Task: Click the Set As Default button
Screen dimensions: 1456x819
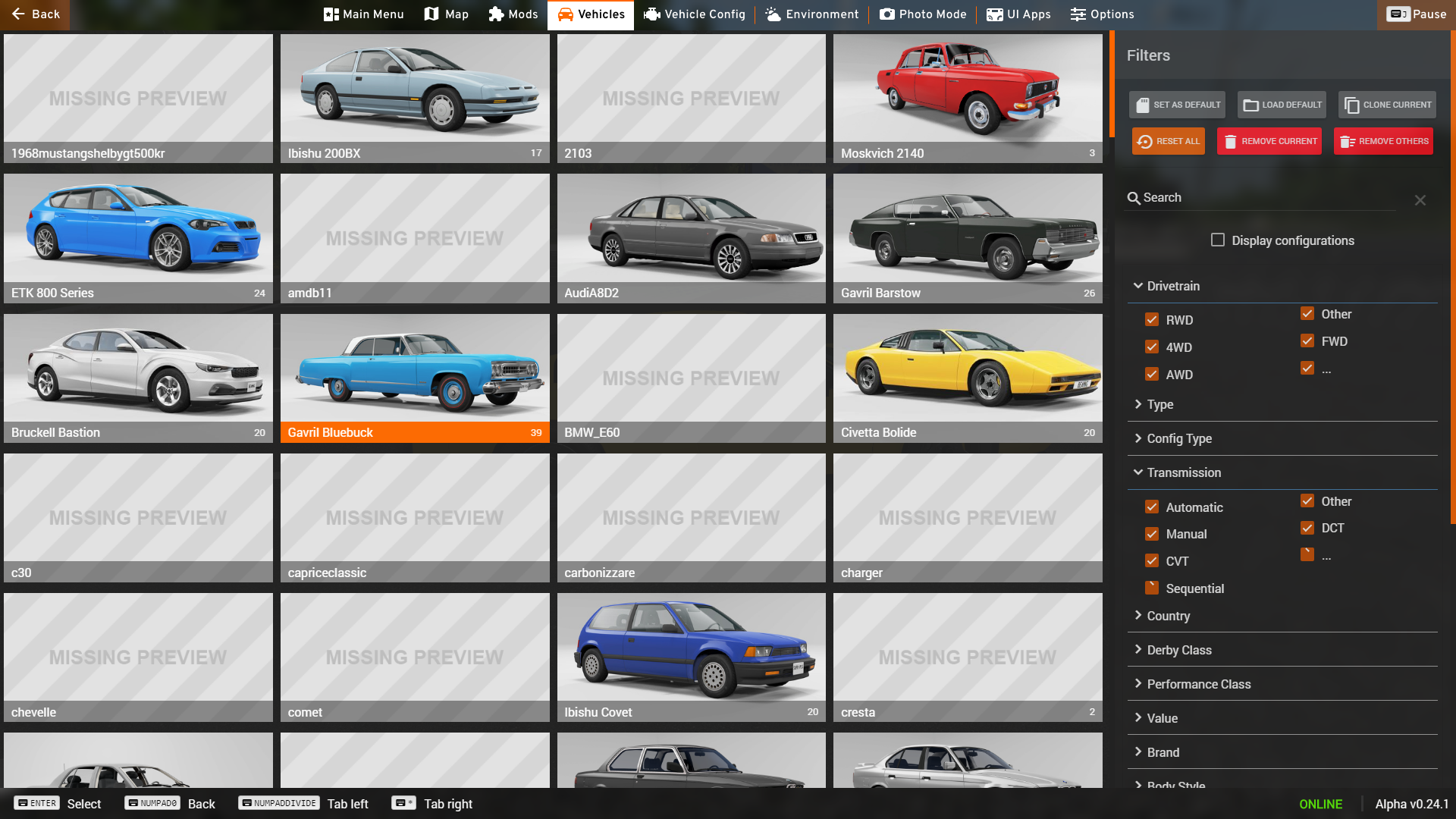Action: point(1178,105)
